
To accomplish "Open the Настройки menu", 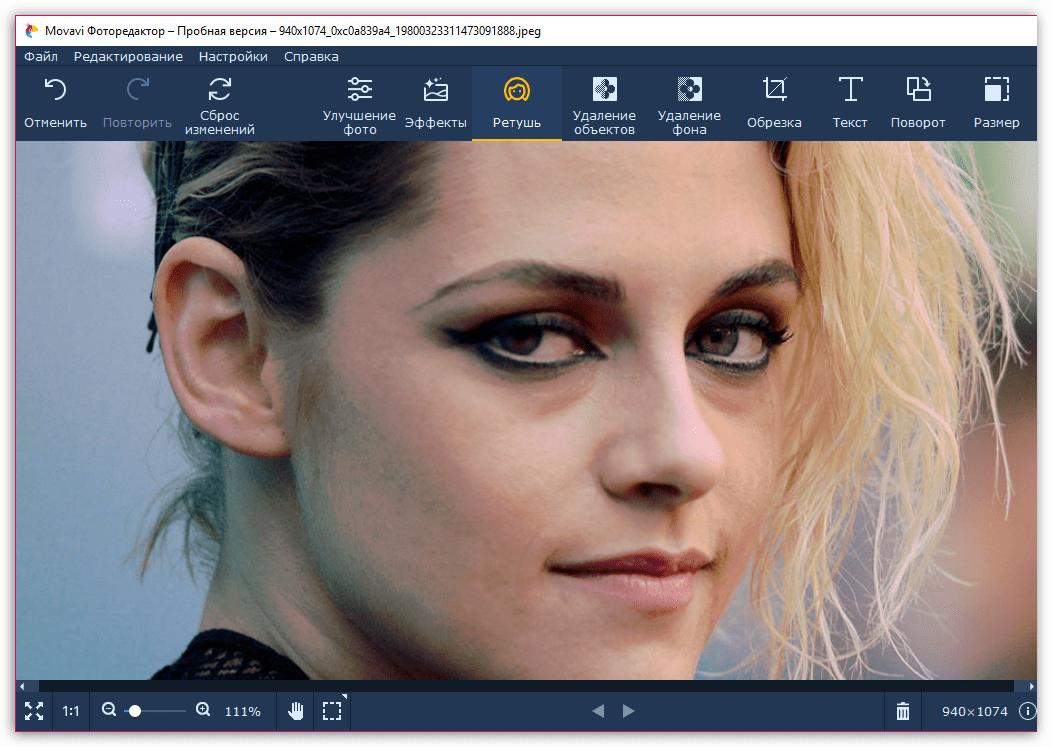I will (x=233, y=57).
